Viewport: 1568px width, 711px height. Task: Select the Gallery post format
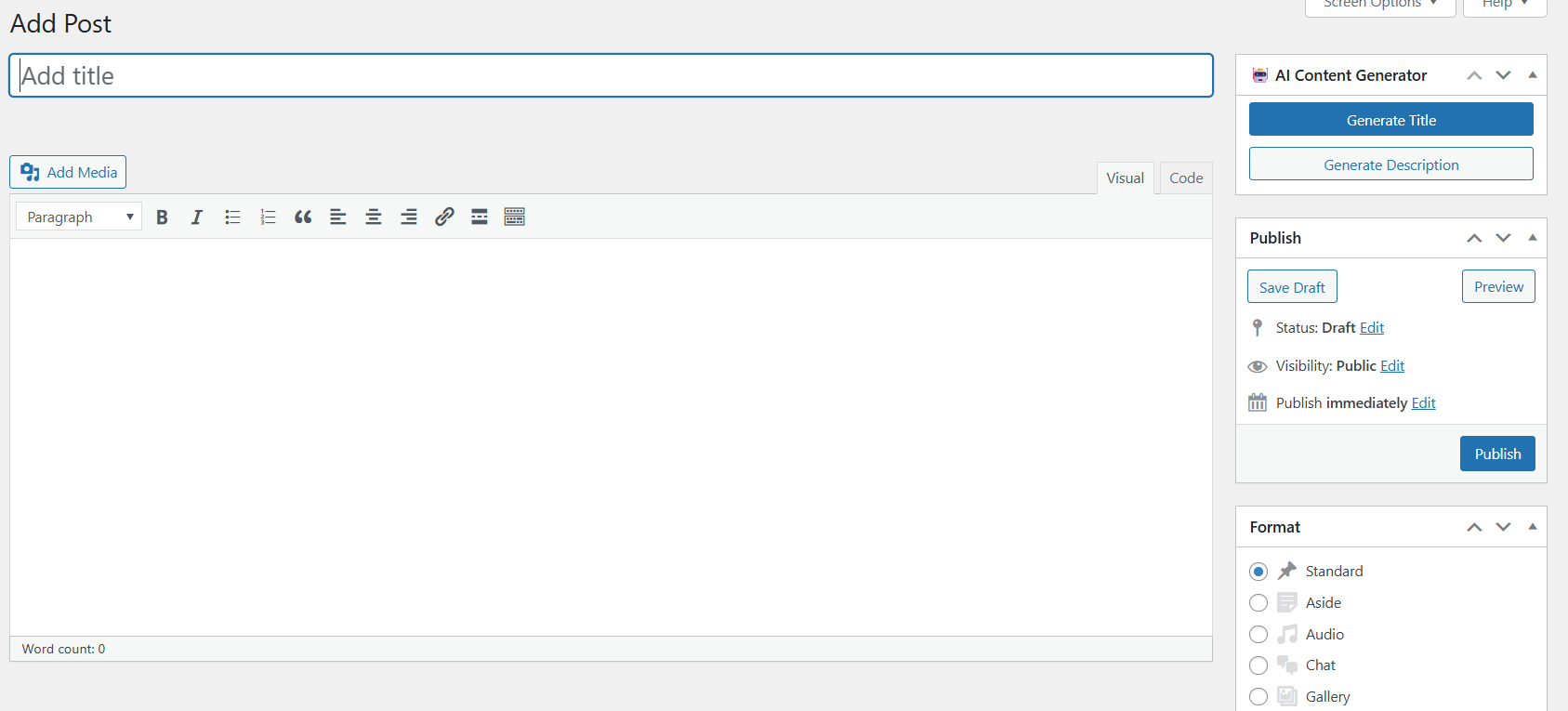tap(1258, 697)
